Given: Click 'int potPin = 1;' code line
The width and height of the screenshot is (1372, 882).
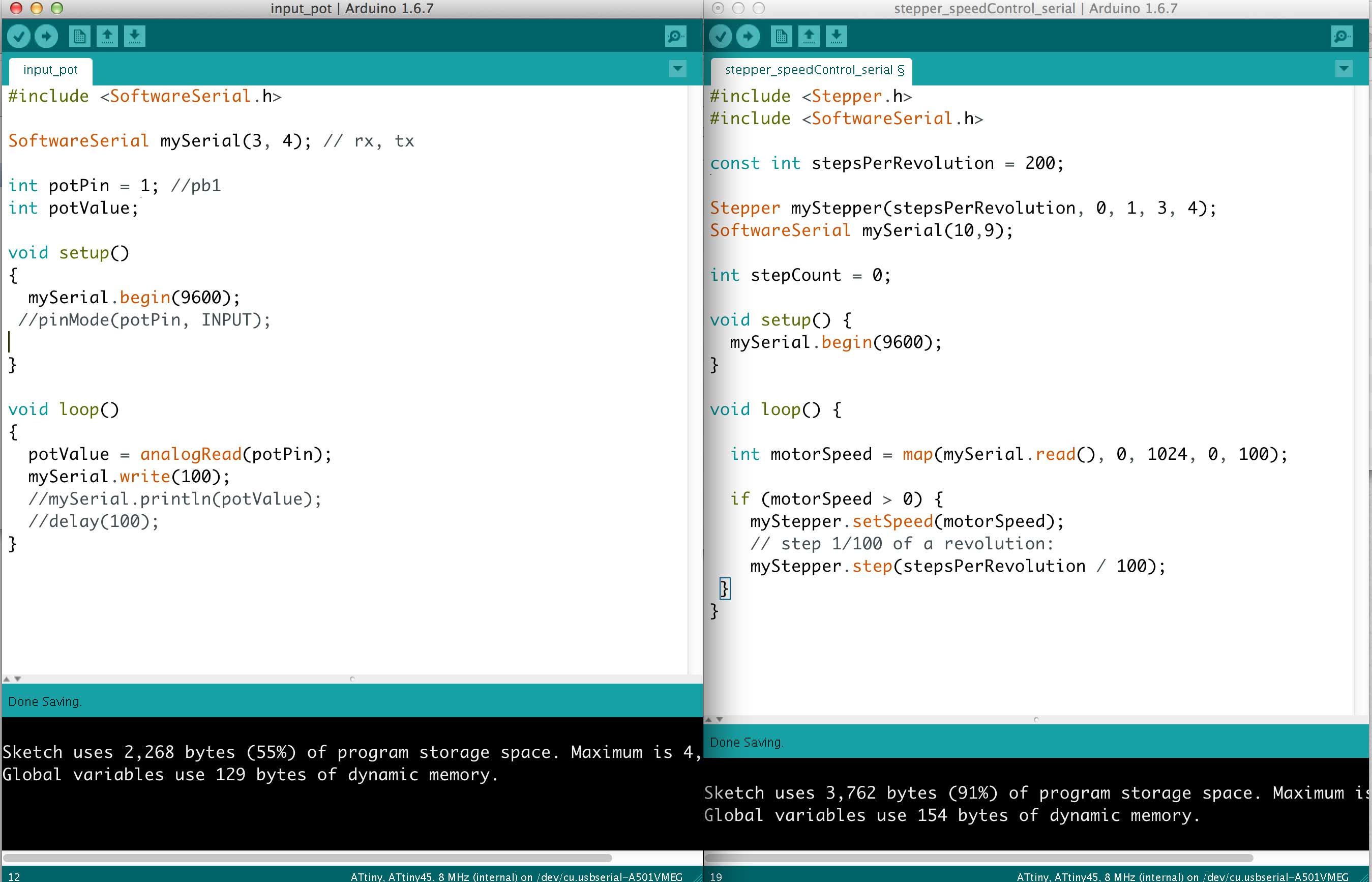Looking at the screenshot, I should pyautogui.click(x=83, y=186).
